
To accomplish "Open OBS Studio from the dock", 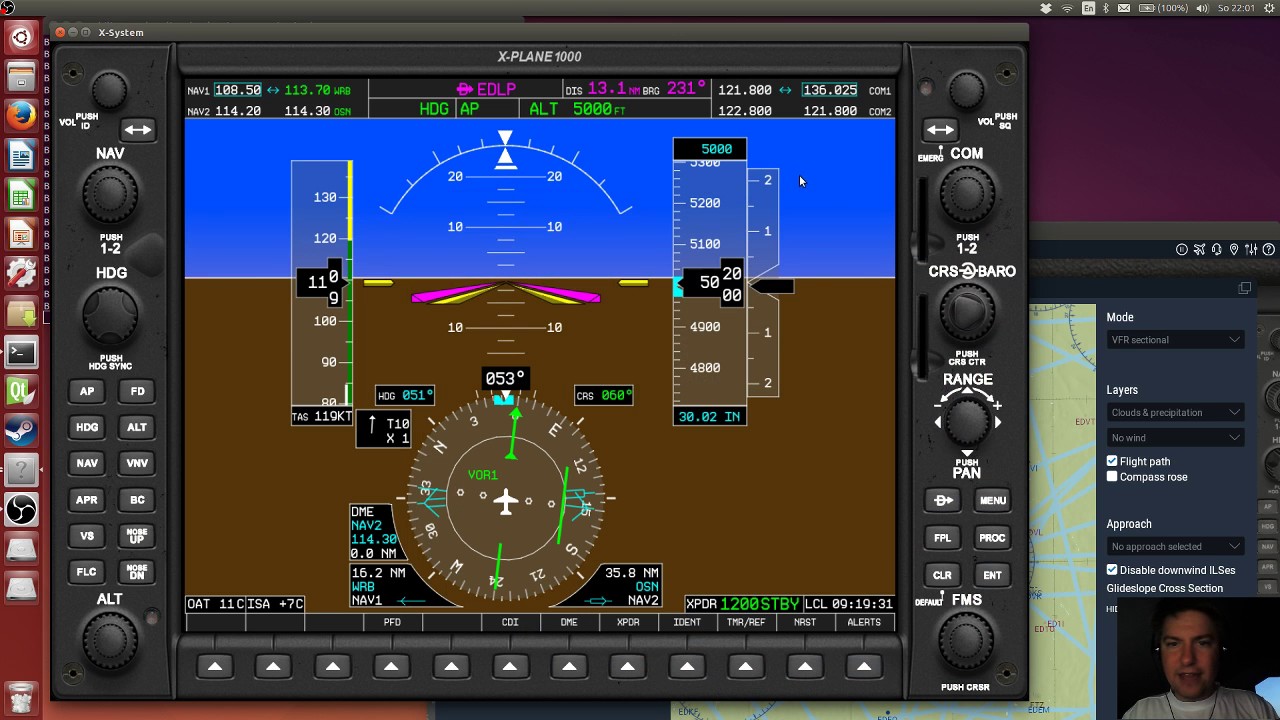I will click(21, 510).
